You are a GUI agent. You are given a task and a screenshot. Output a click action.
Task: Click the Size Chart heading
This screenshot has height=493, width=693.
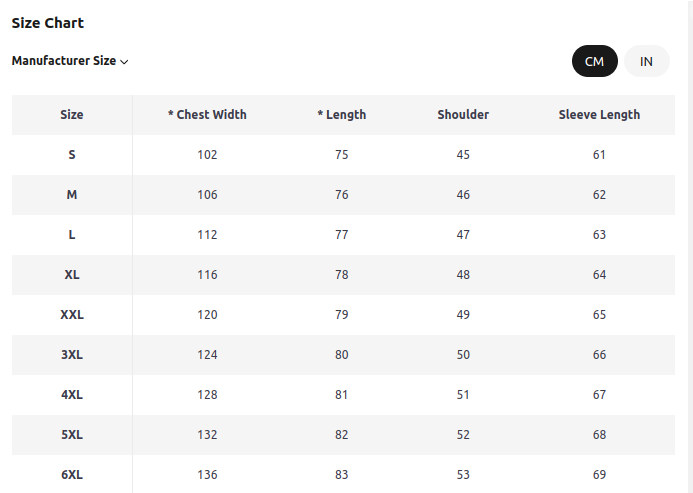(x=48, y=23)
